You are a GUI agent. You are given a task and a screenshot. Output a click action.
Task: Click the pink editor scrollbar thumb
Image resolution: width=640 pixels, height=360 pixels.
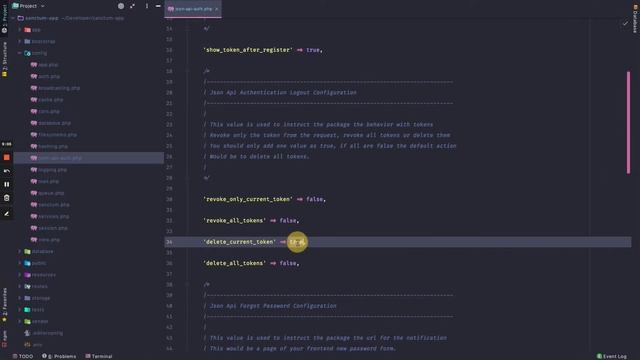tap(629, 122)
